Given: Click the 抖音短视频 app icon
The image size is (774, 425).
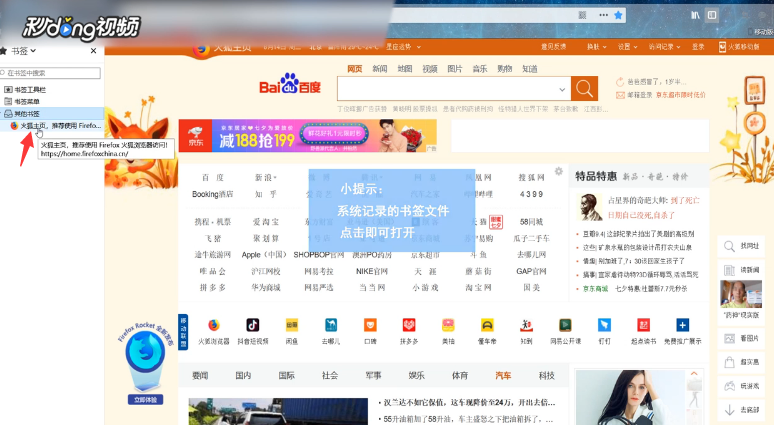Looking at the screenshot, I should 253,325.
